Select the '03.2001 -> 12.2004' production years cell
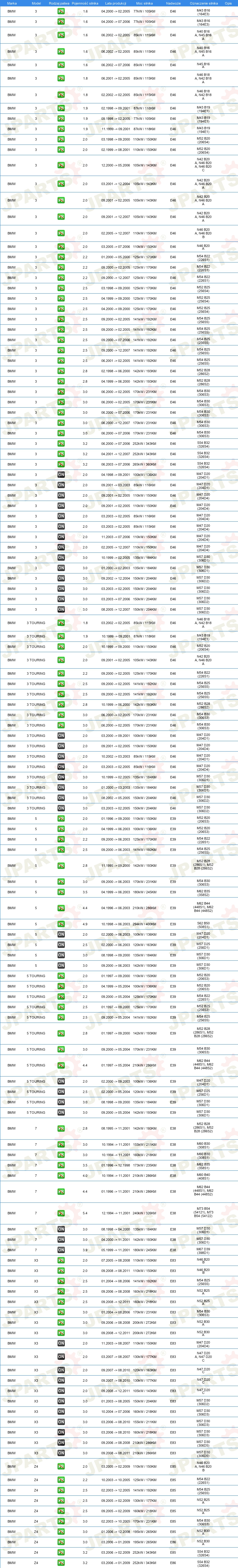Viewport: 238px width, 1568px height. [x=115, y=184]
